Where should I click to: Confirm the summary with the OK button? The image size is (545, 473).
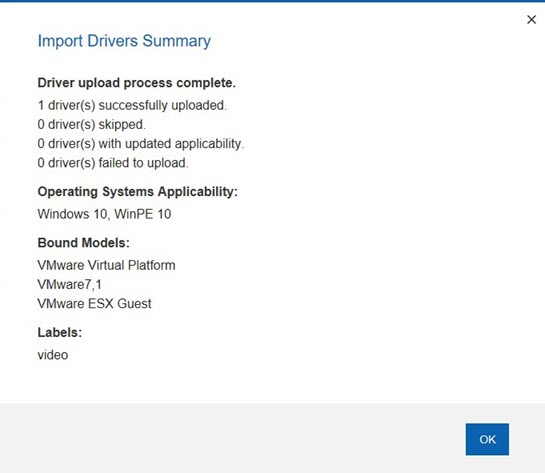tap(487, 439)
